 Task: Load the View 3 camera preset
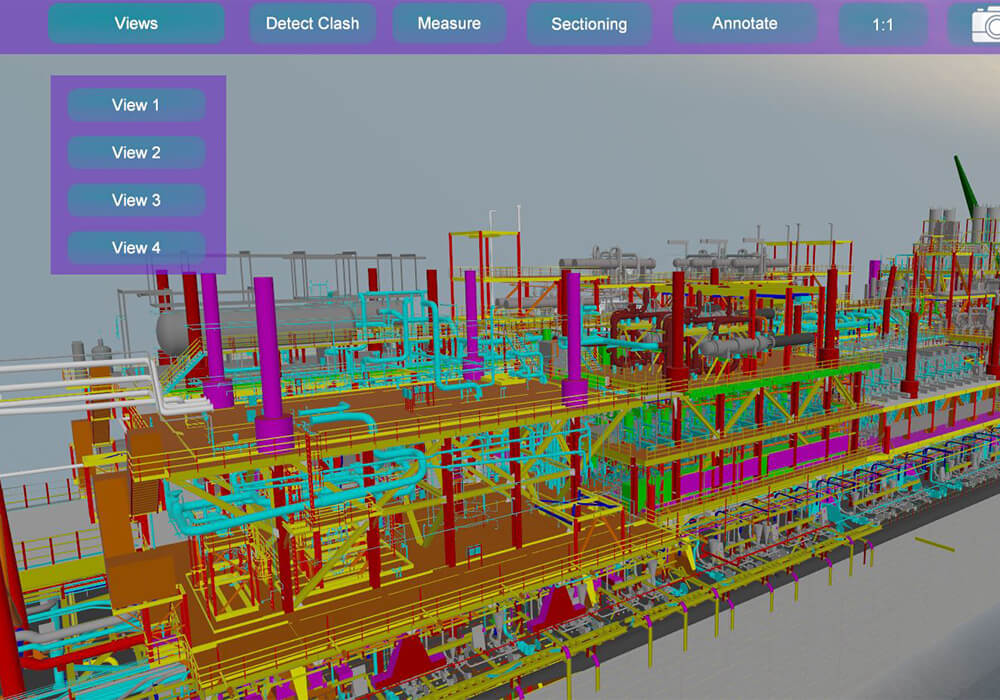coord(136,199)
